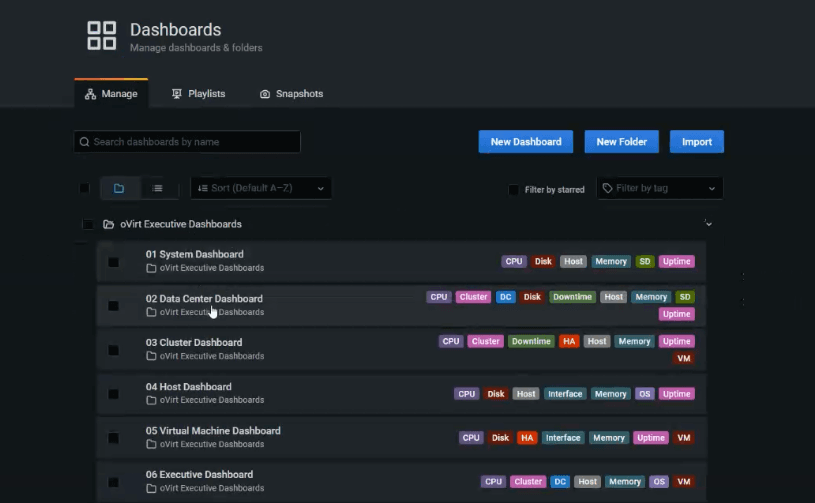Screen dimensions: 815x503
Task: Select the 04 Host Dashboard checkbox
Action: 113,394
